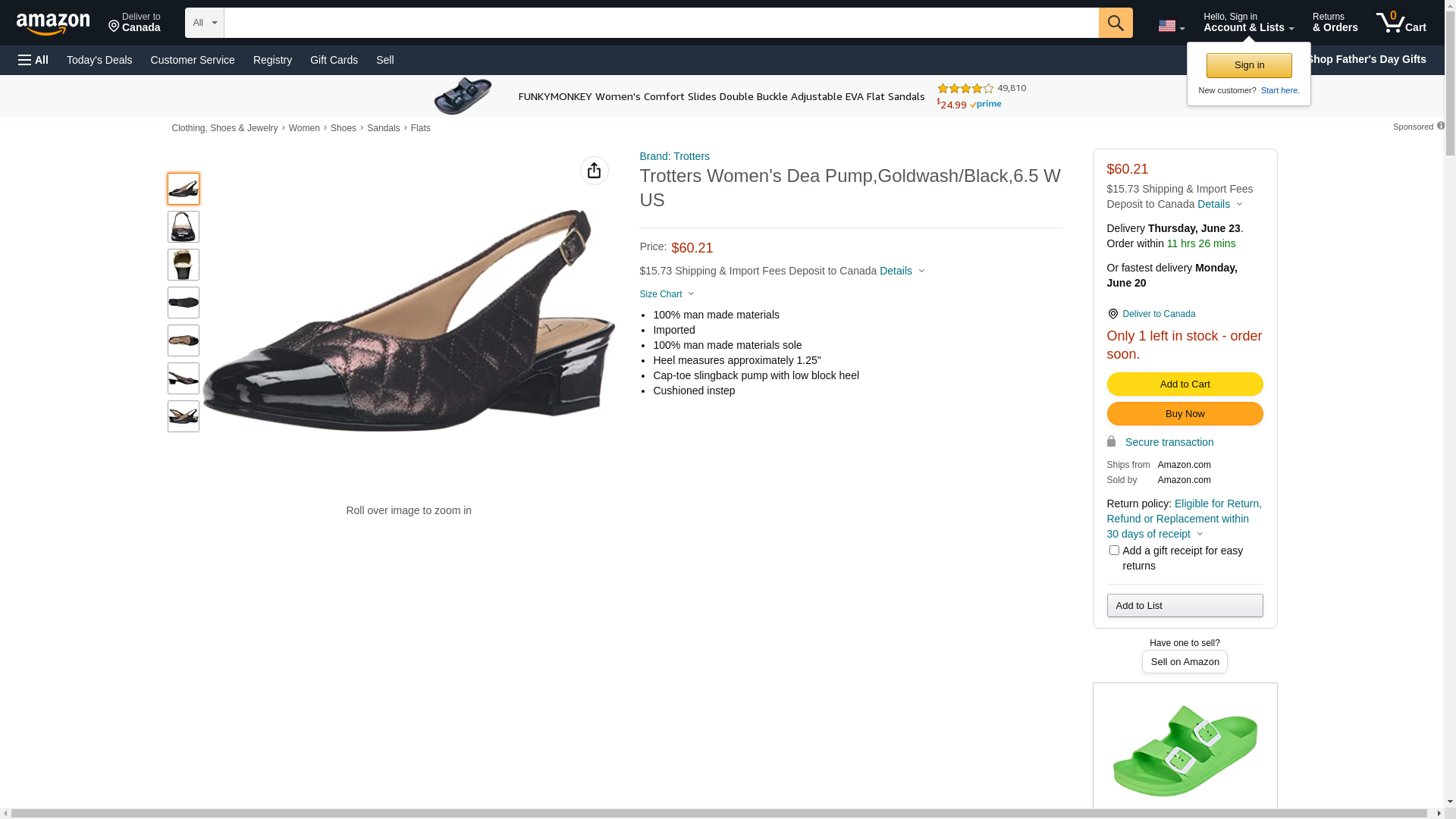
Task: Expand the Size Chart dropdown
Action: coord(666,294)
